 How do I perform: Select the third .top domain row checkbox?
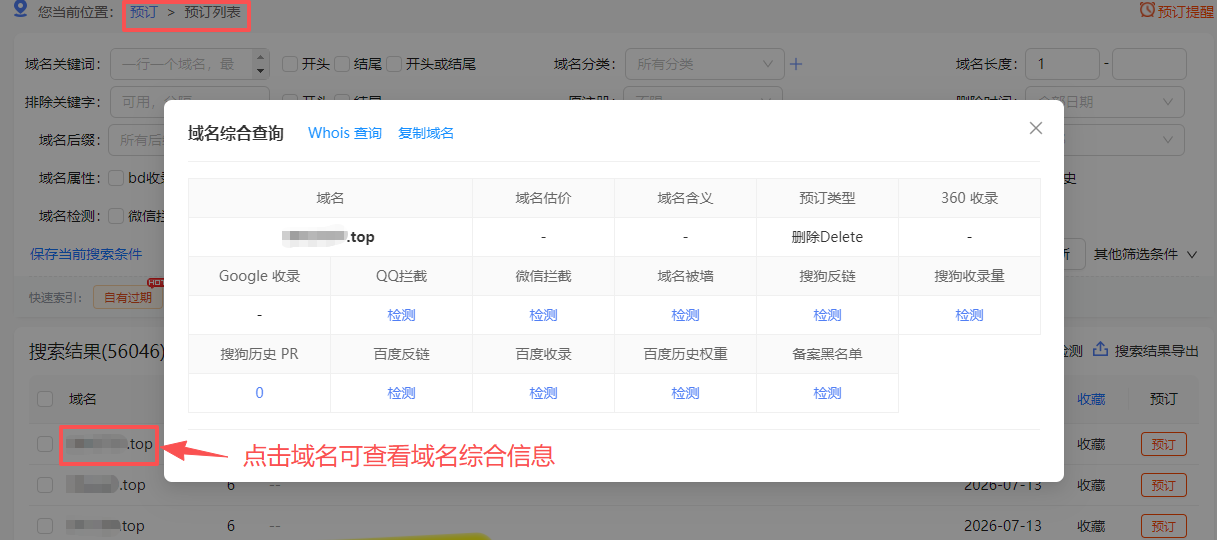pyautogui.click(x=45, y=526)
